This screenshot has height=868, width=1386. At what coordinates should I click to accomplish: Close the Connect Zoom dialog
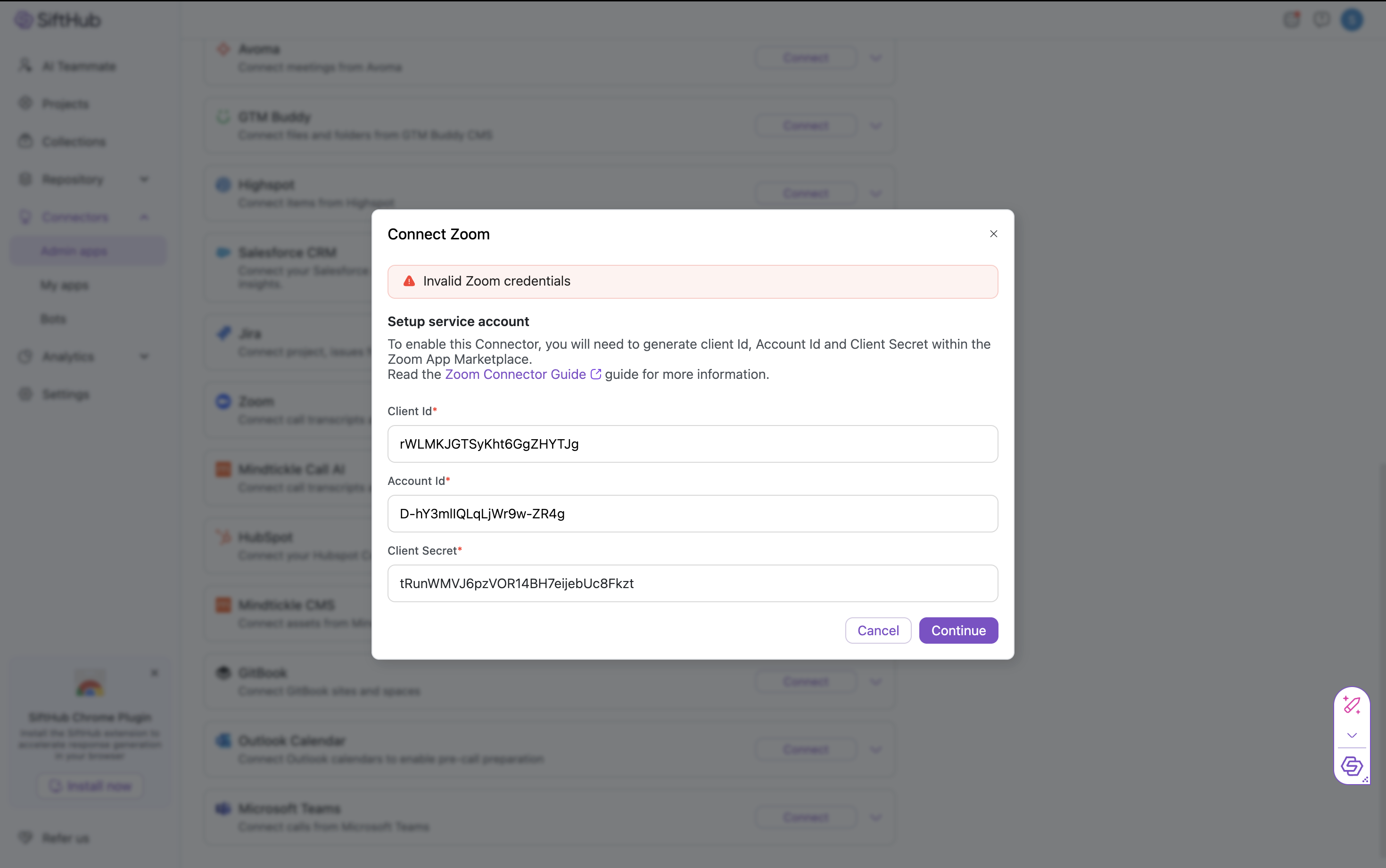pyautogui.click(x=993, y=234)
